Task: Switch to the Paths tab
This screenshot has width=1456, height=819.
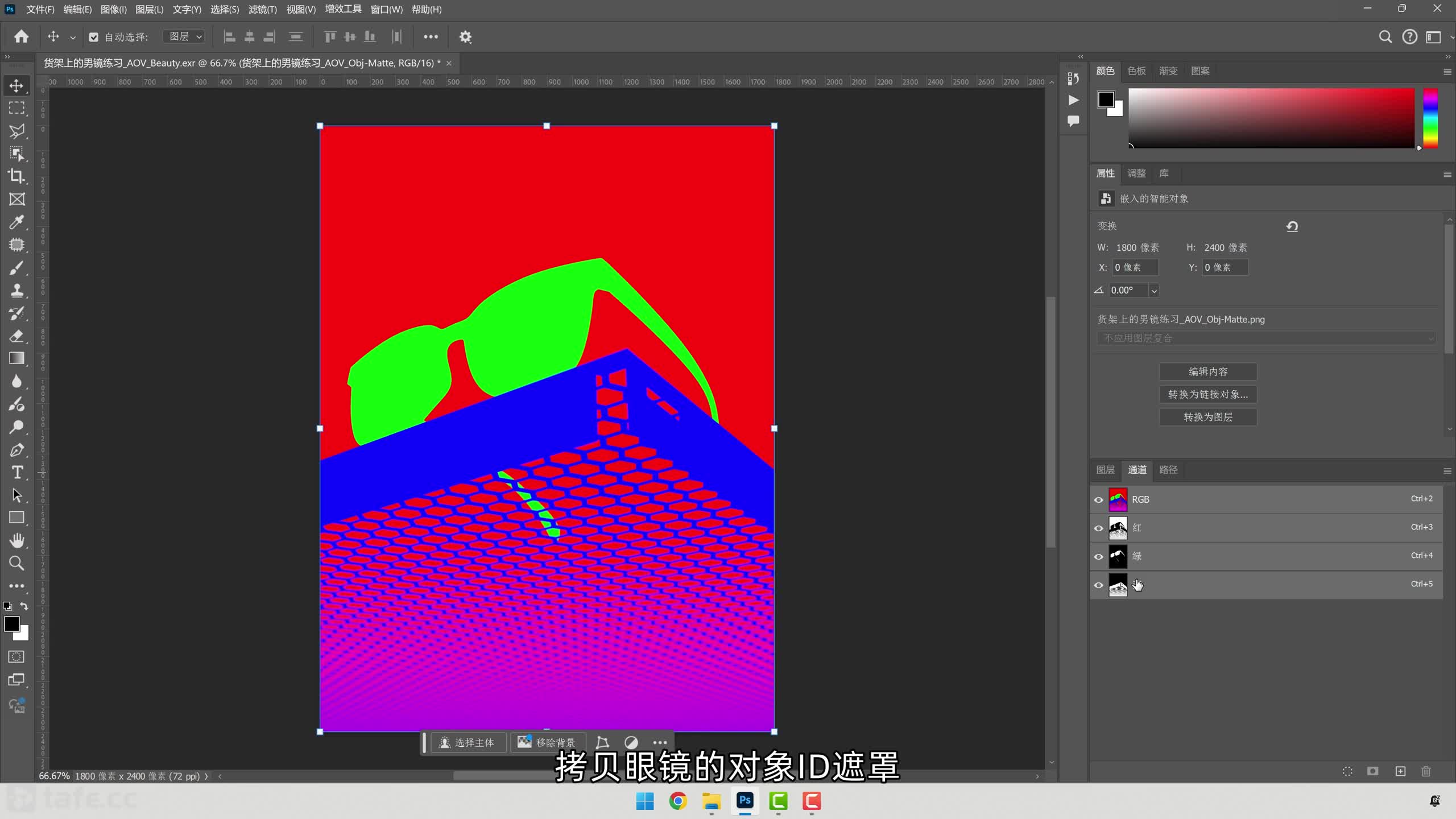Action: click(x=1168, y=470)
